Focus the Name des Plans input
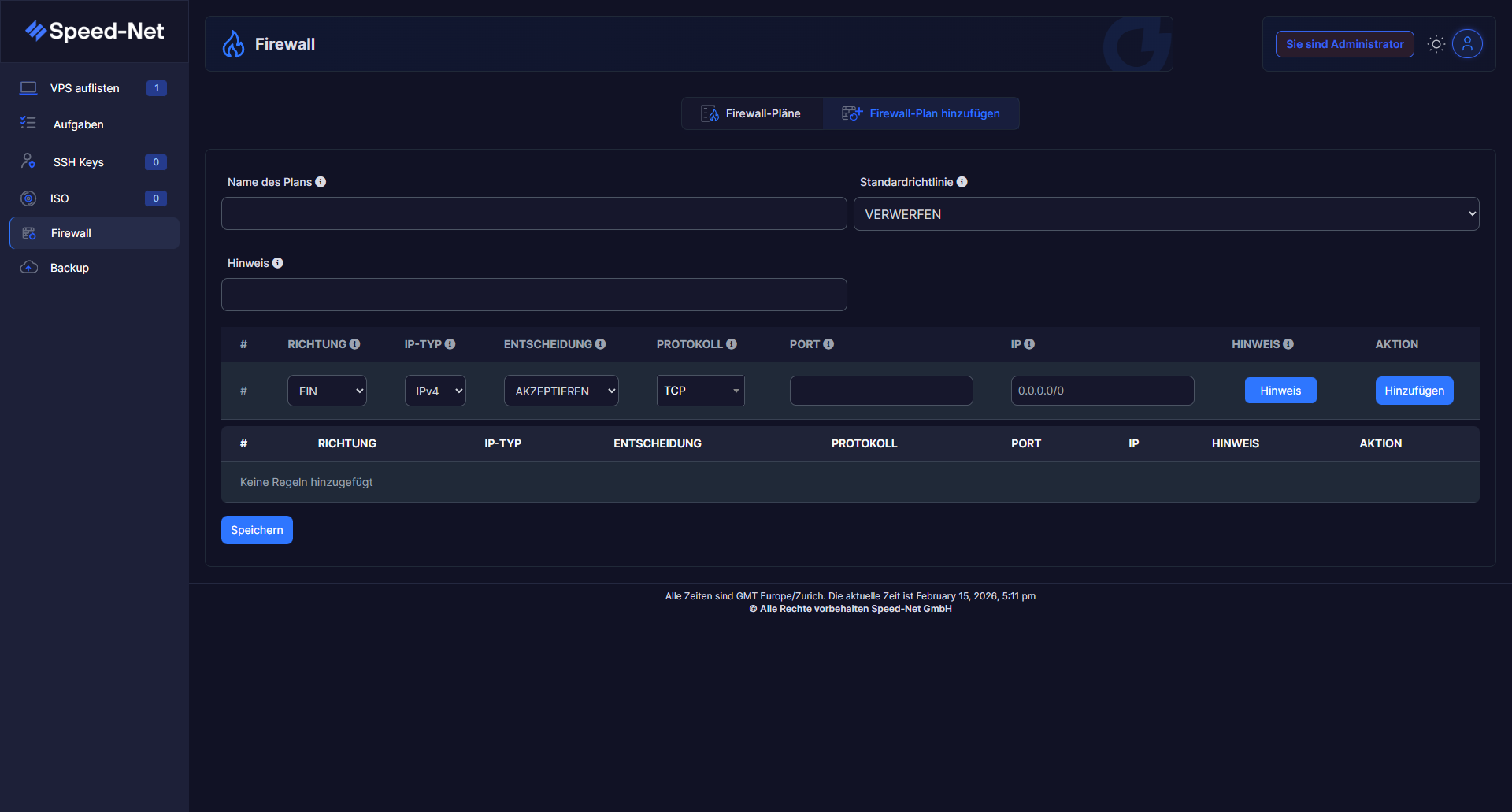Screen dimensions: 1512x812 point(534,213)
